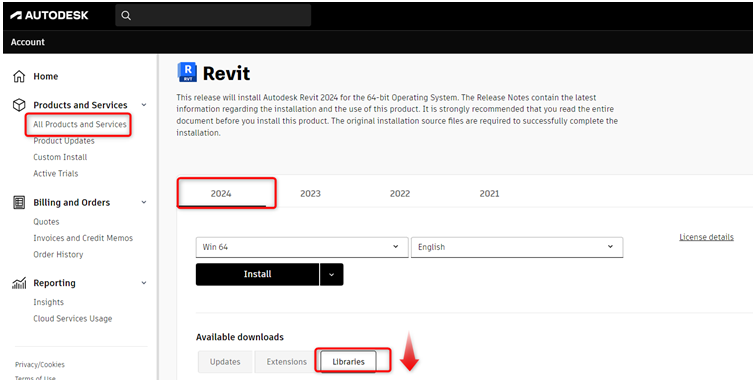The height and width of the screenshot is (392, 753).
Task: Open Product Updates
Action: [x=64, y=141]
